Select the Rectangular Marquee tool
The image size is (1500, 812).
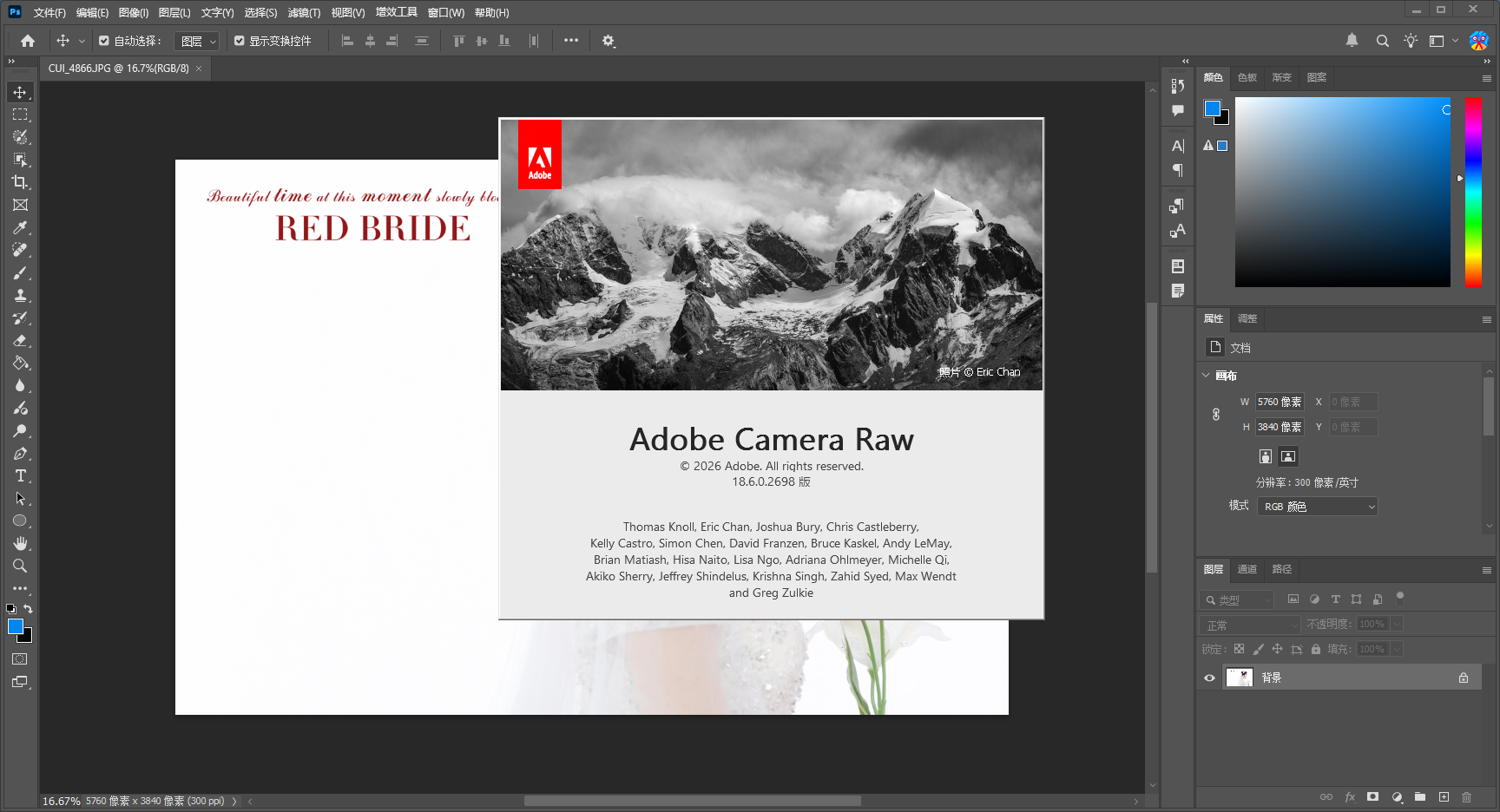tap(20, 115)
